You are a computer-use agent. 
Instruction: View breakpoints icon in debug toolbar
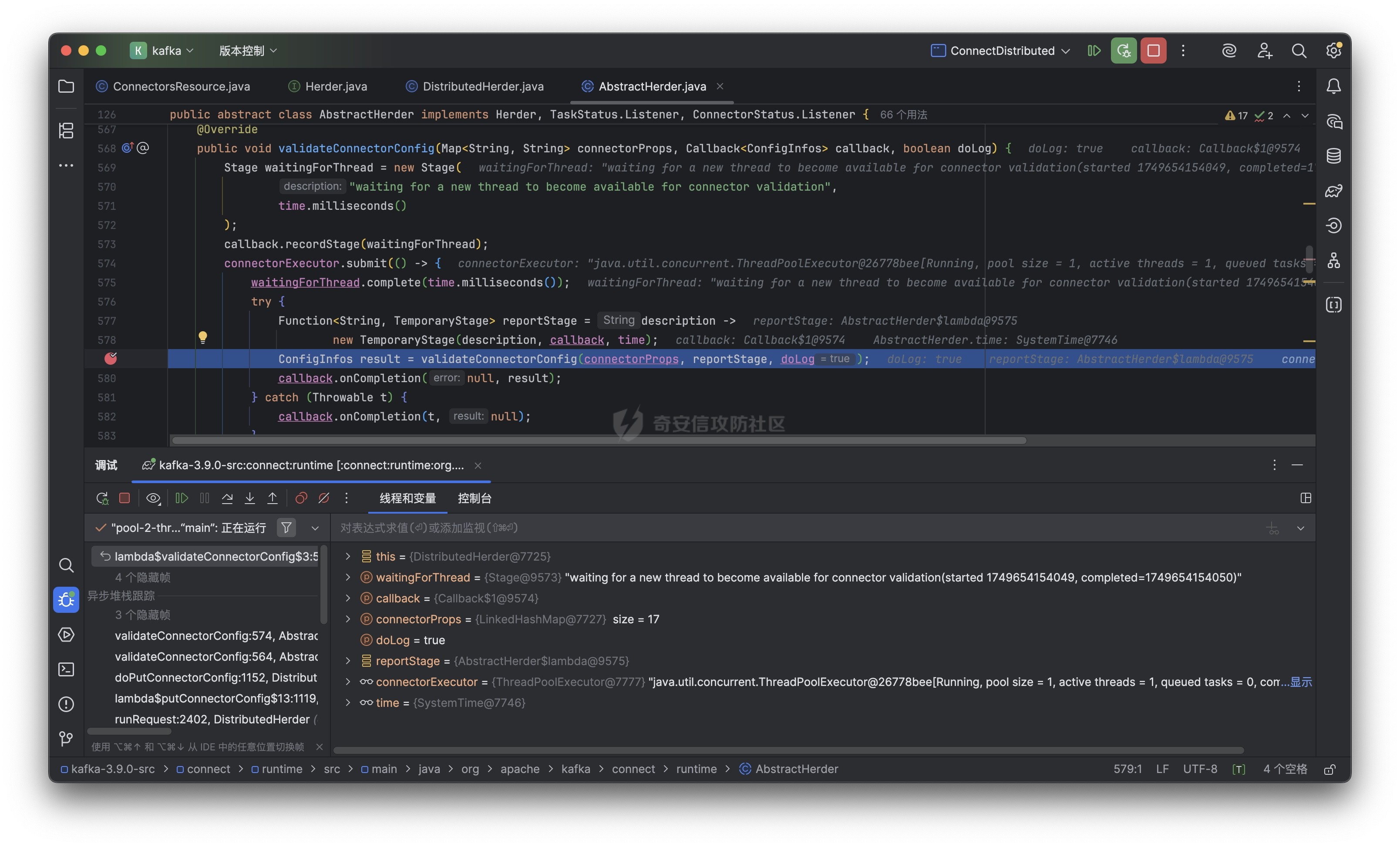tap(301, 498)
